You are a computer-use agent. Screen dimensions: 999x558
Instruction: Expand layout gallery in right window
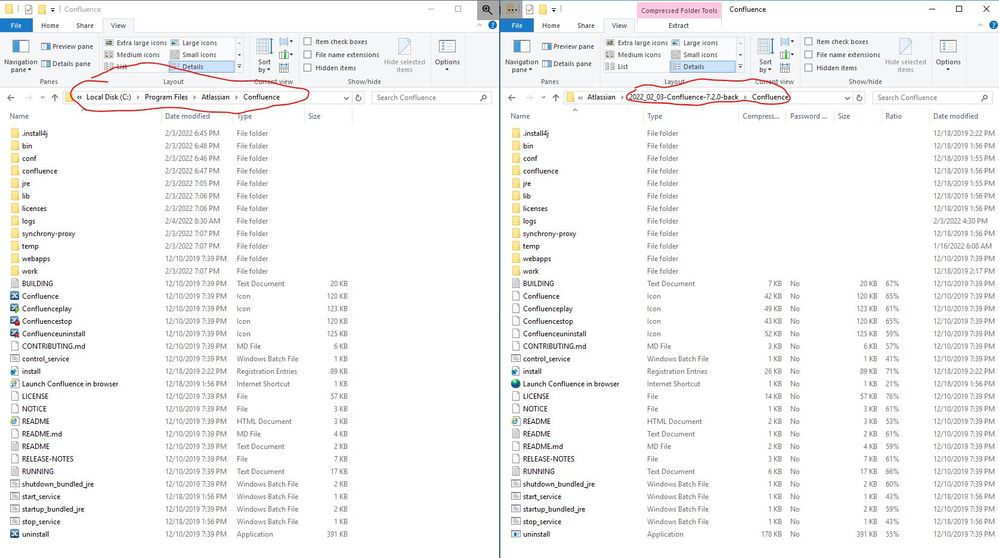pyautogui.click(x=740, y=66)
